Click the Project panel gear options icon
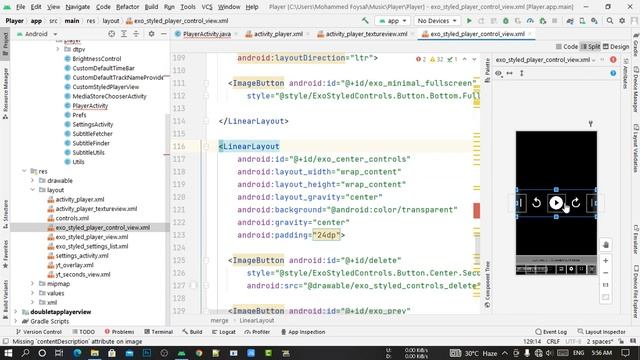640x360 pixels. 151,34
